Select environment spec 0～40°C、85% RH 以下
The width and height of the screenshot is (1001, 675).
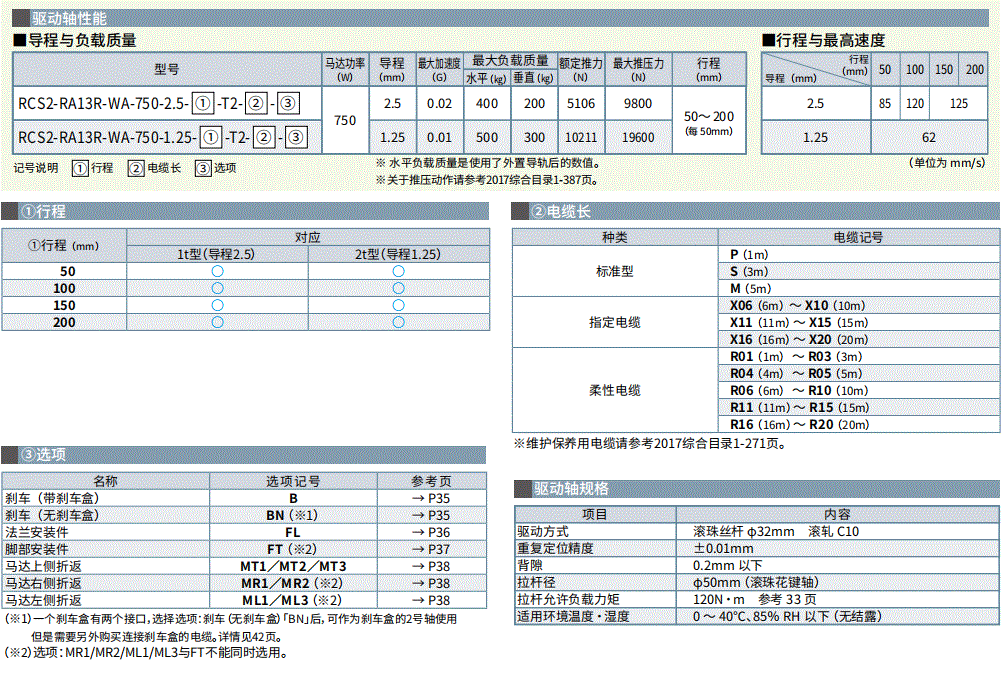coord(788,616)
